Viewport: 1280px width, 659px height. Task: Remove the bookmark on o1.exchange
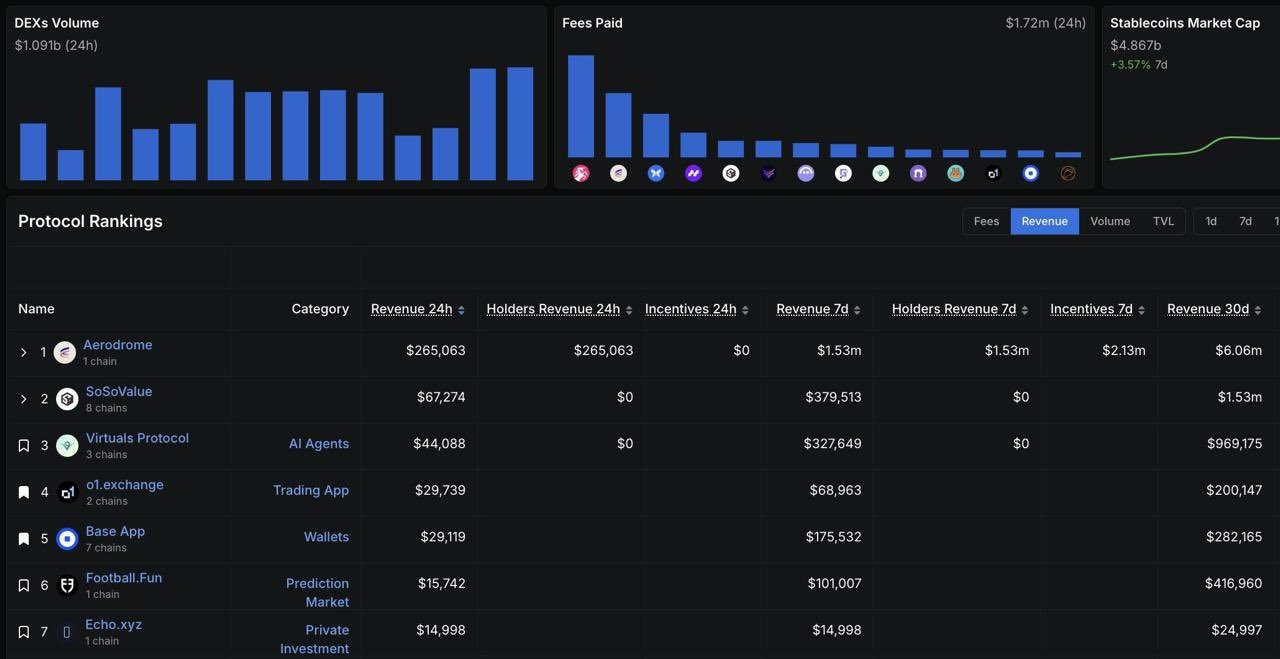point(24,492)
